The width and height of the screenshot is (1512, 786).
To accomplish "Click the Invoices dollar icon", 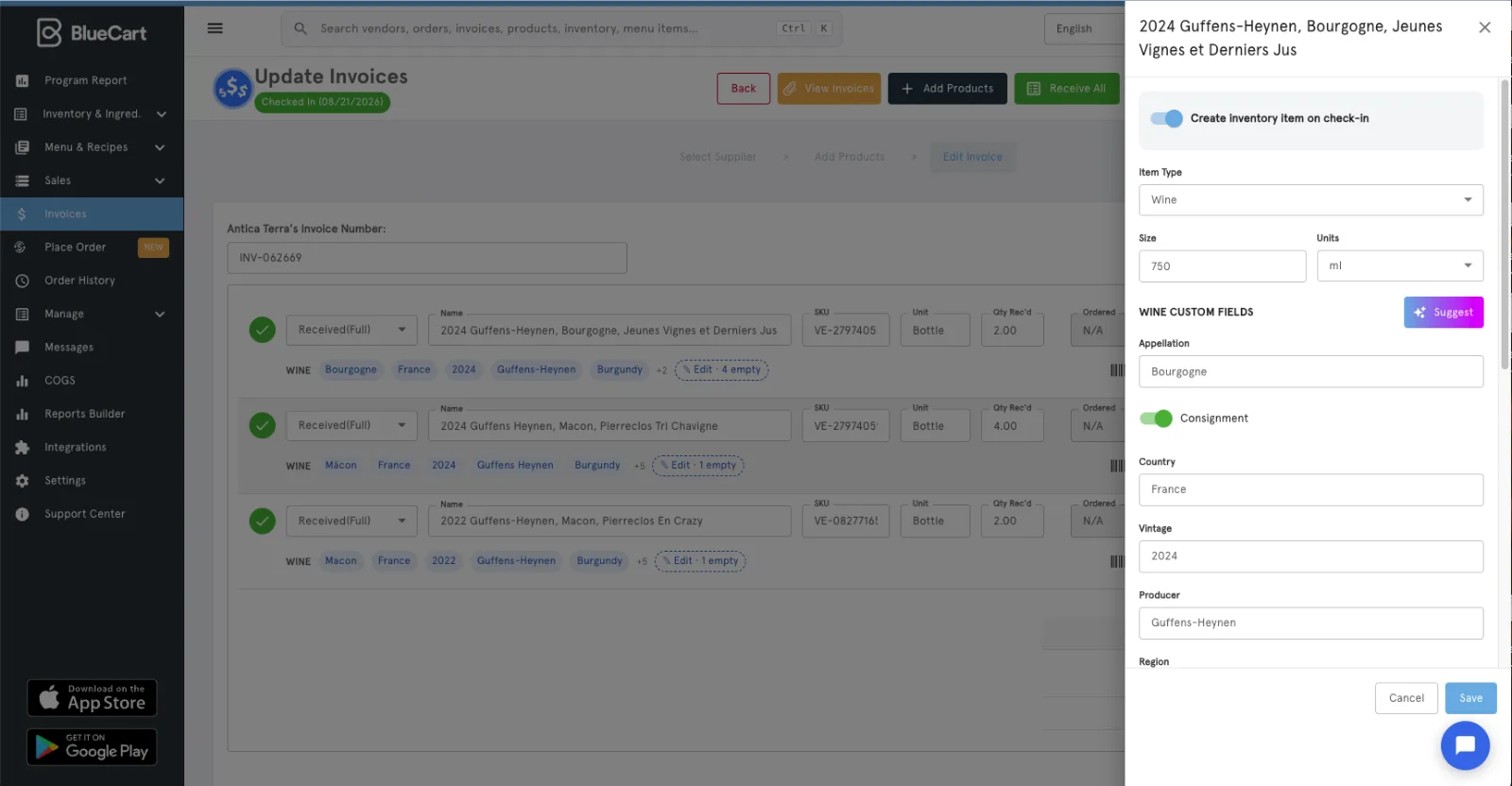I will coord(22,214).
